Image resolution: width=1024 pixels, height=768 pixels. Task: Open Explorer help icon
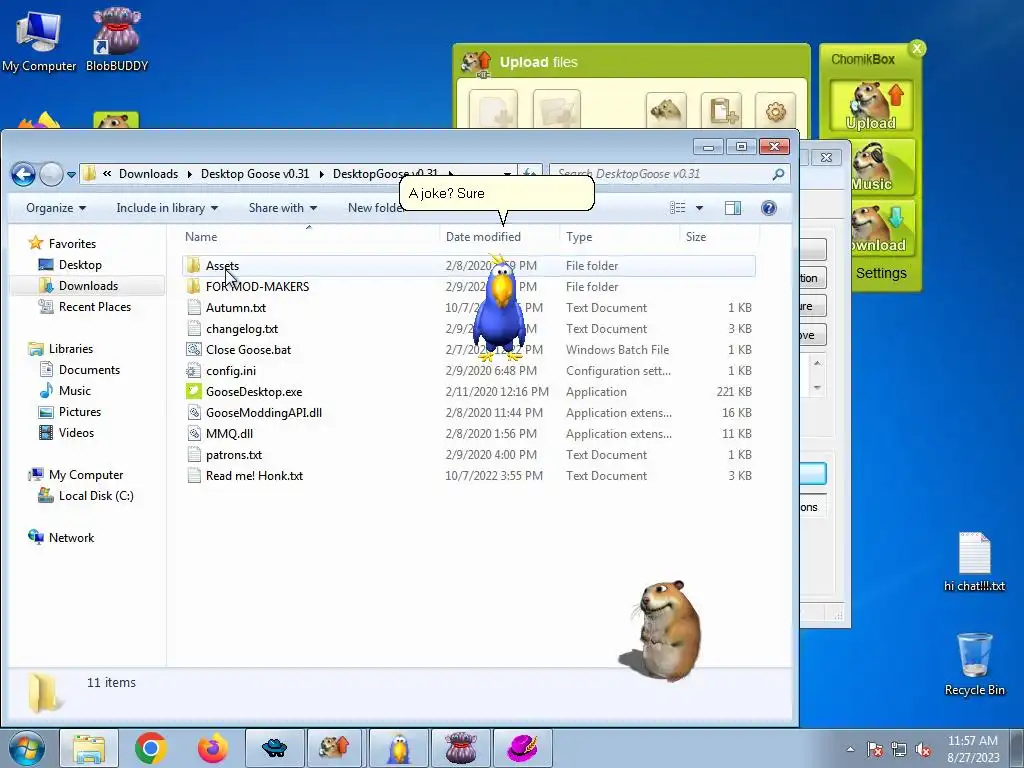point(769,208)
